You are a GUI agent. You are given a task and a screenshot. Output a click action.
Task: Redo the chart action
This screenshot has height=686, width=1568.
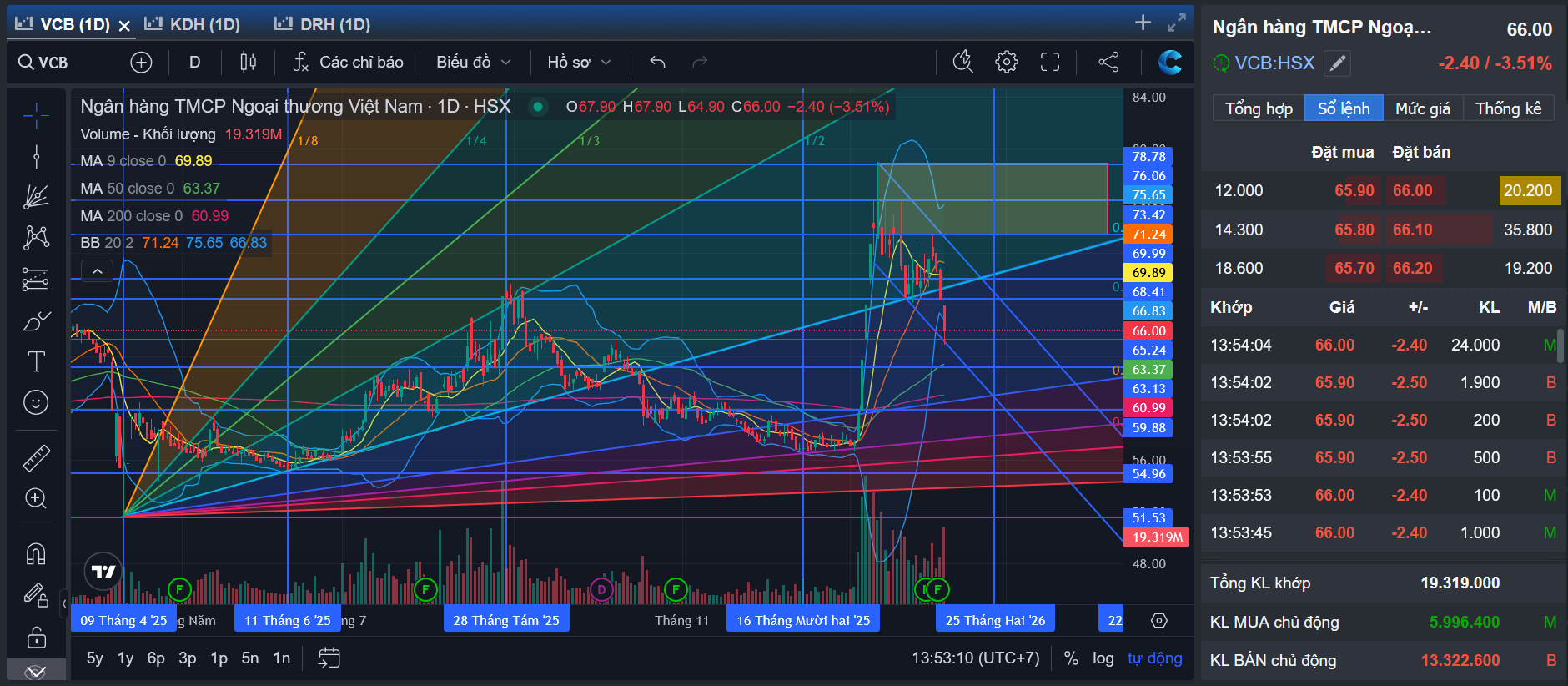[x=700, y=63]
